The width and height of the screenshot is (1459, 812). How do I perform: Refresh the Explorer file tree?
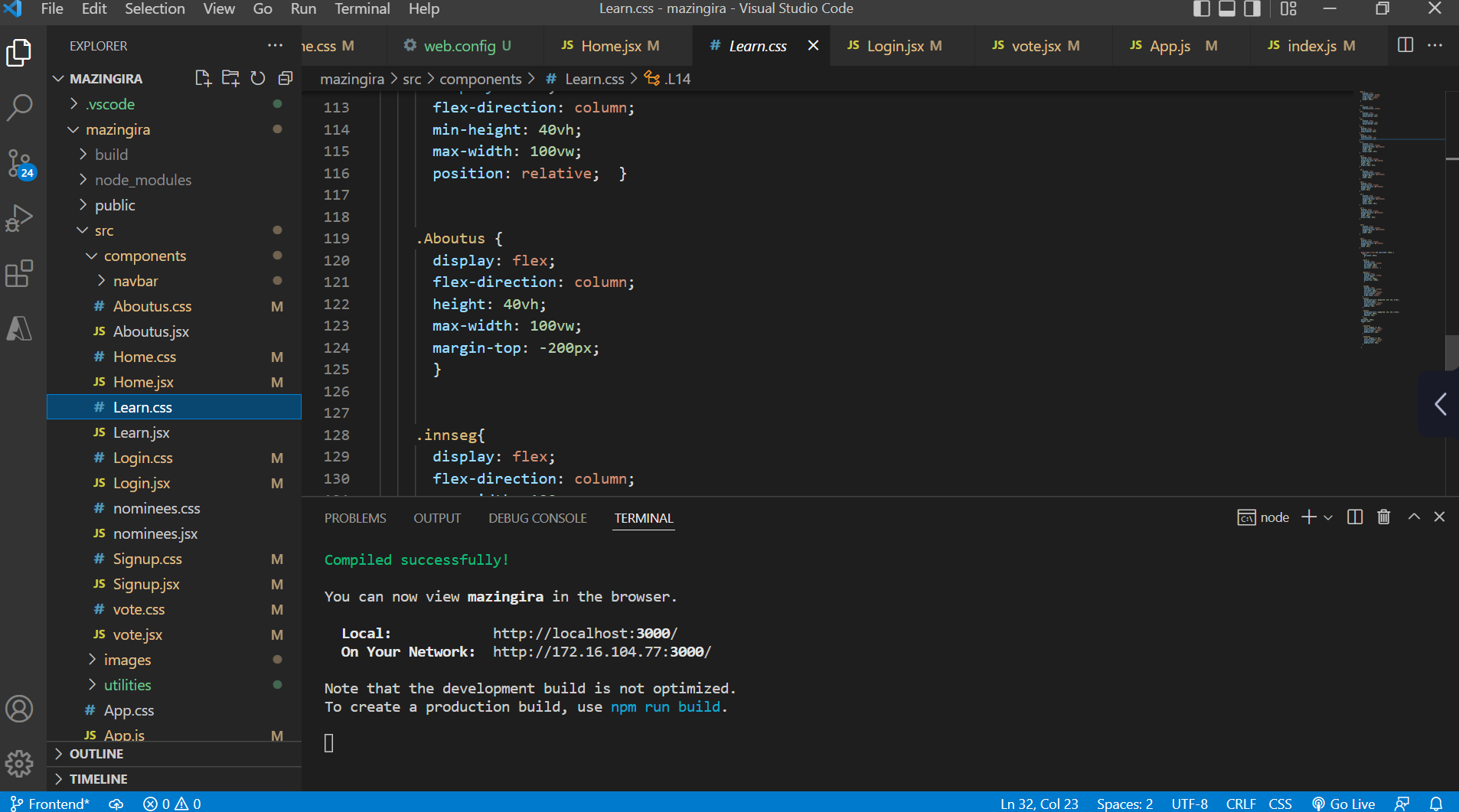258,78
